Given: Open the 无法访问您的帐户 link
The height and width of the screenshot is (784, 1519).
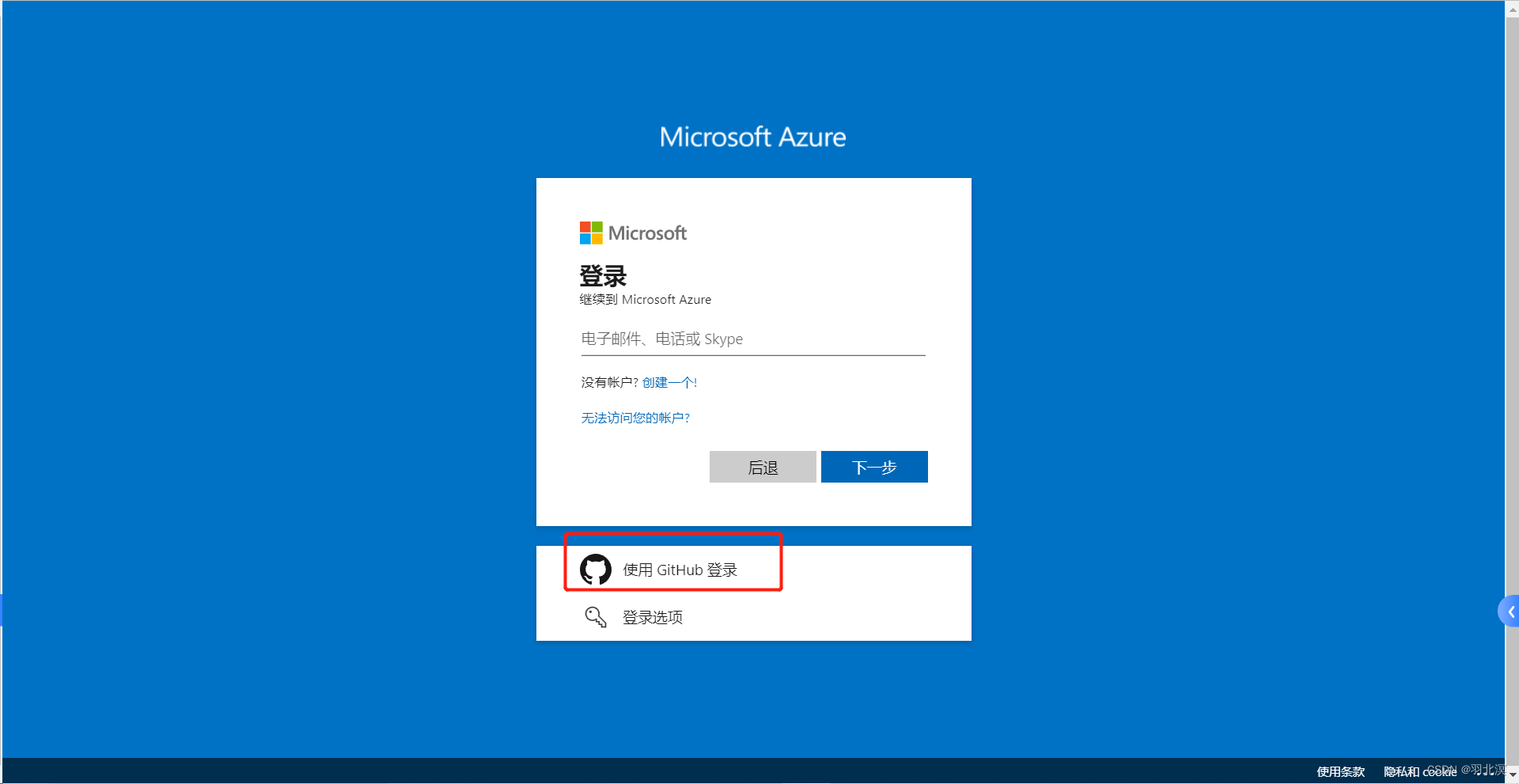Looking at the screenshot, I should click(635, 418).
